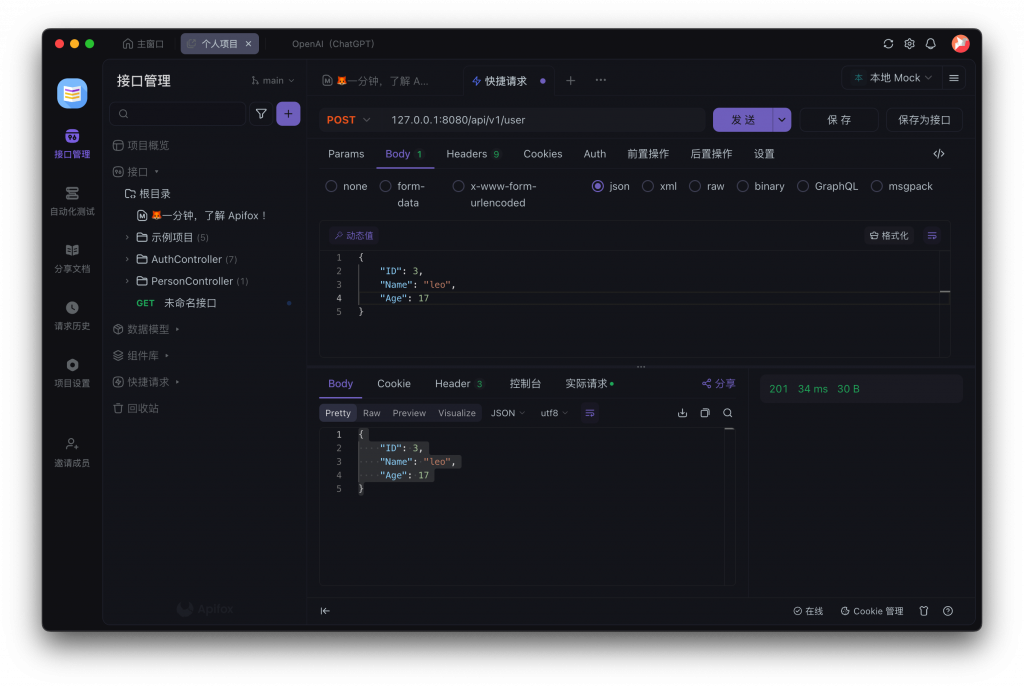1024x687 pixels.
Task: Toggle word wrap icon in request body editor
Action: 932,236
